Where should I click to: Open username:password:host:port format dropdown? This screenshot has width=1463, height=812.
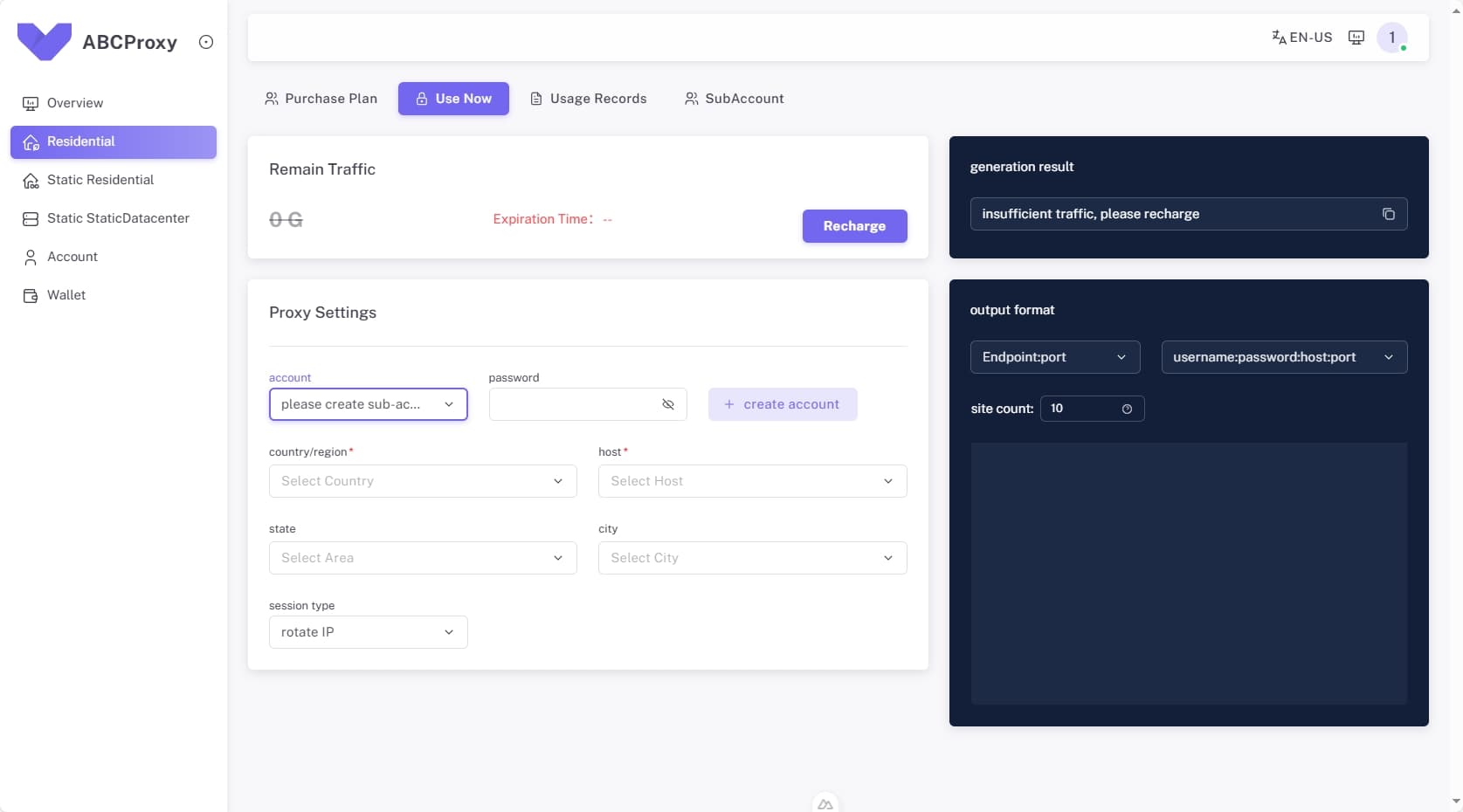[1283, 357]
